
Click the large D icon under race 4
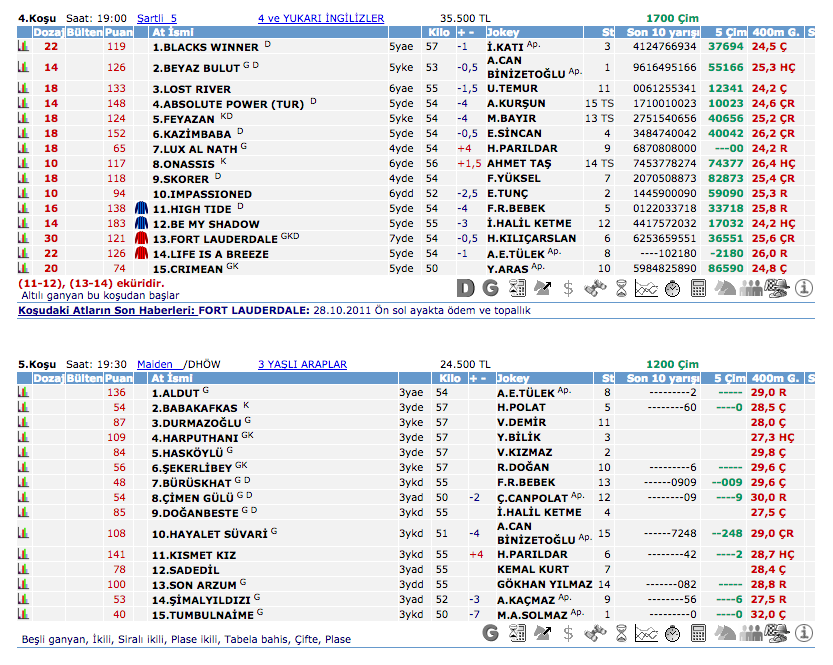[465, 289]
